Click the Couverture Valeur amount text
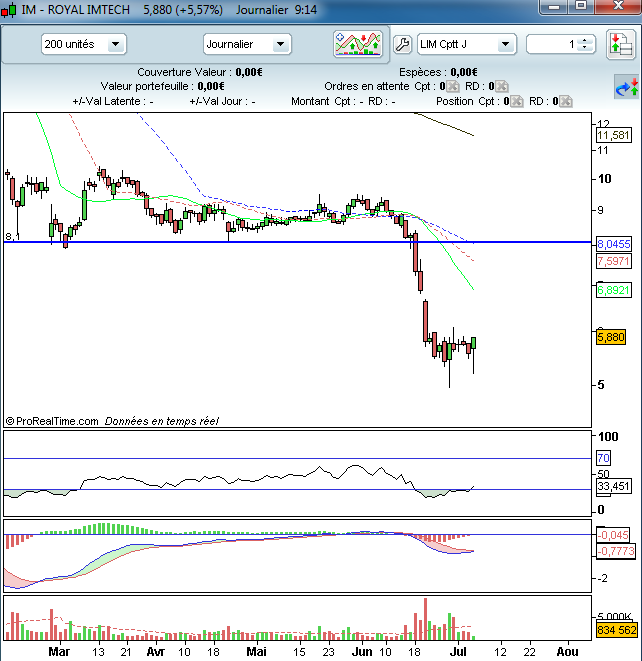The height and width of the screenshot is (661, 642). [249, 72]
